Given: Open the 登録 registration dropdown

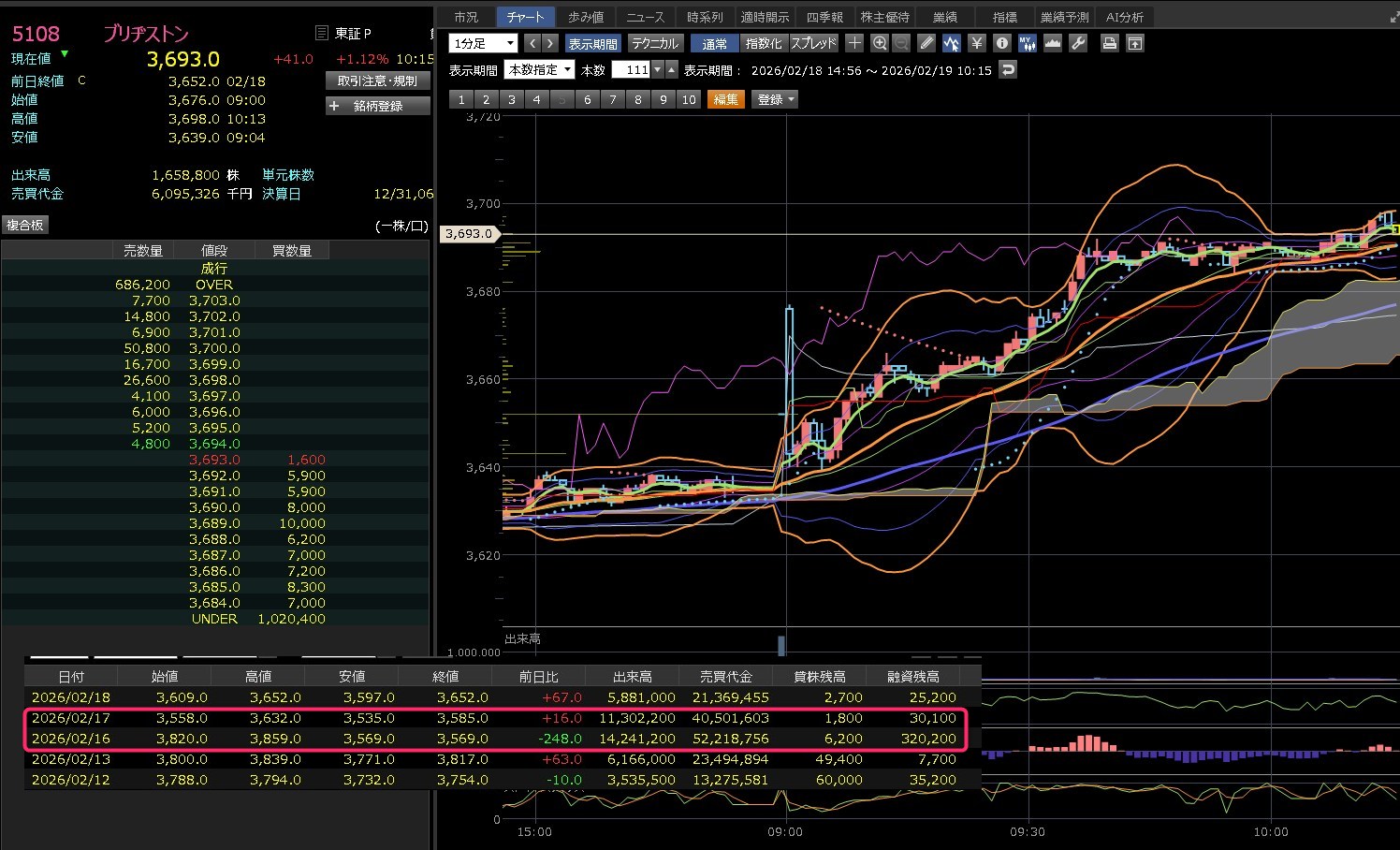Looking at the screenshot, I should pyautogui.click(x=776, y=99).
